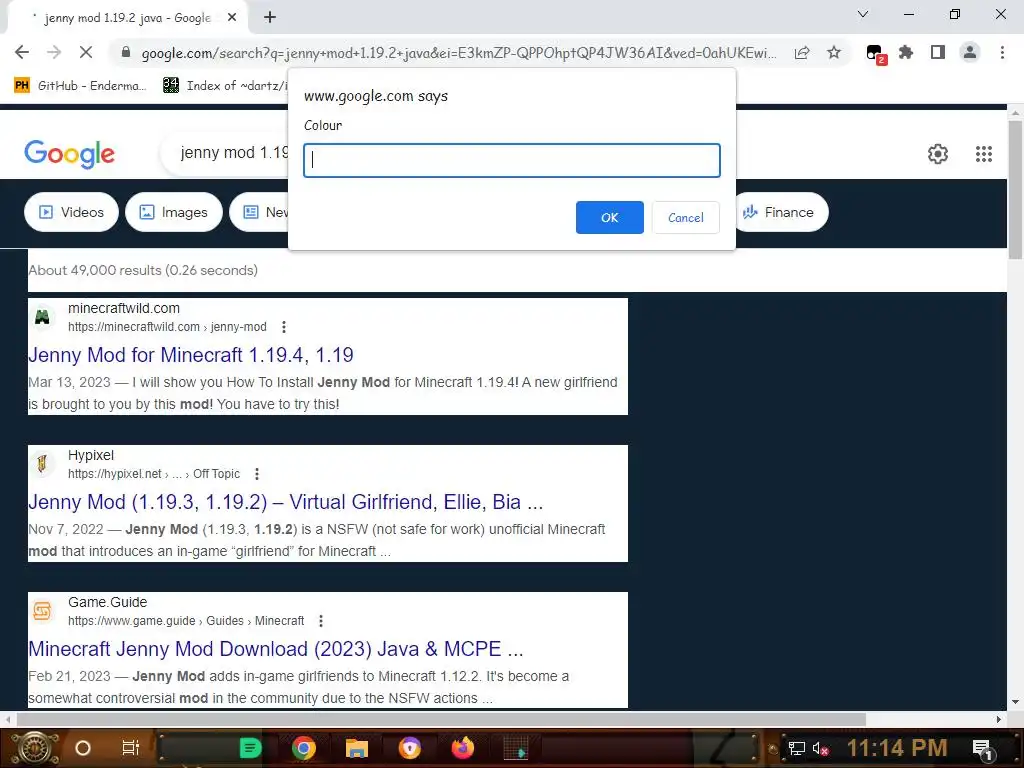Click the https://www.game.guide Guides Minecraft URL
The image size is (1024, 768).
click(186, 620)
